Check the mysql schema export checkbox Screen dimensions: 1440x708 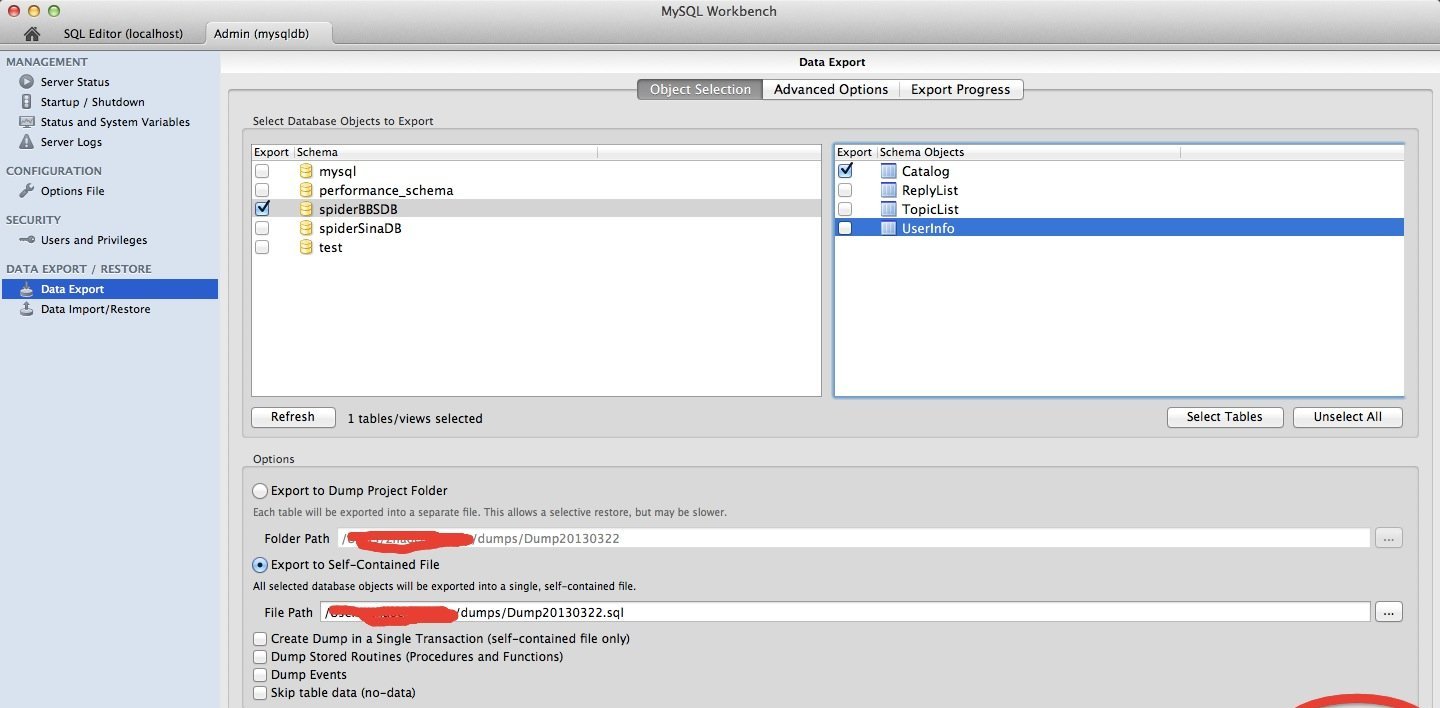[x=262, y=171]
